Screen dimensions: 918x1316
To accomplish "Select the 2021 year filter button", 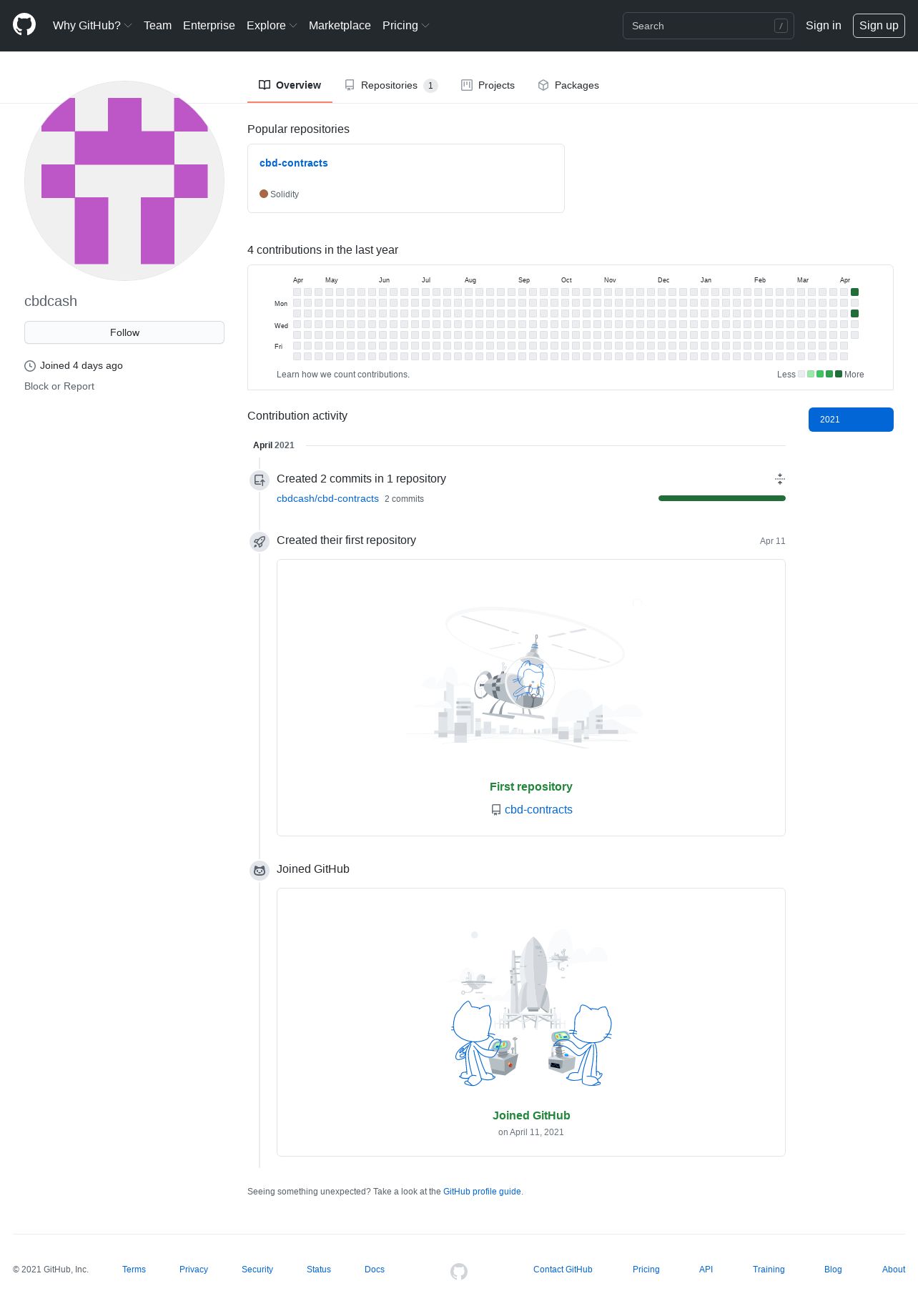I will 851,420.
